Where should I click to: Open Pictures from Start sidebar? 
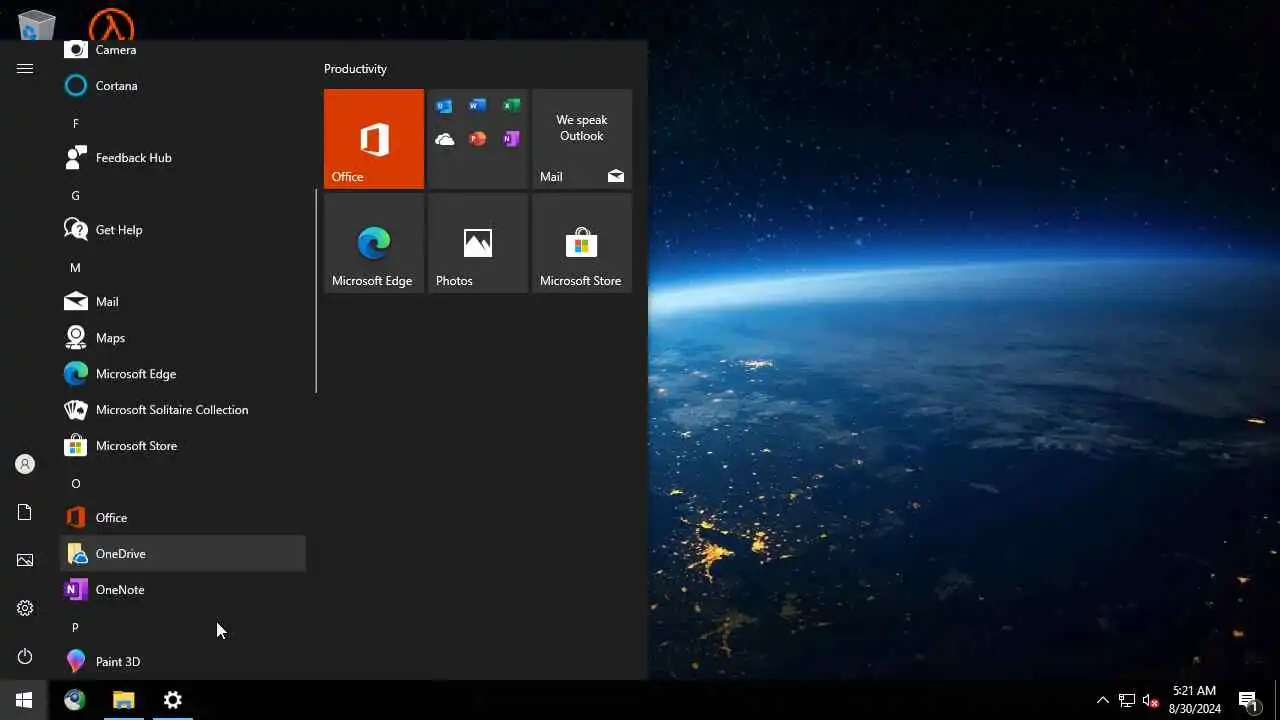[x=25, y=560]
